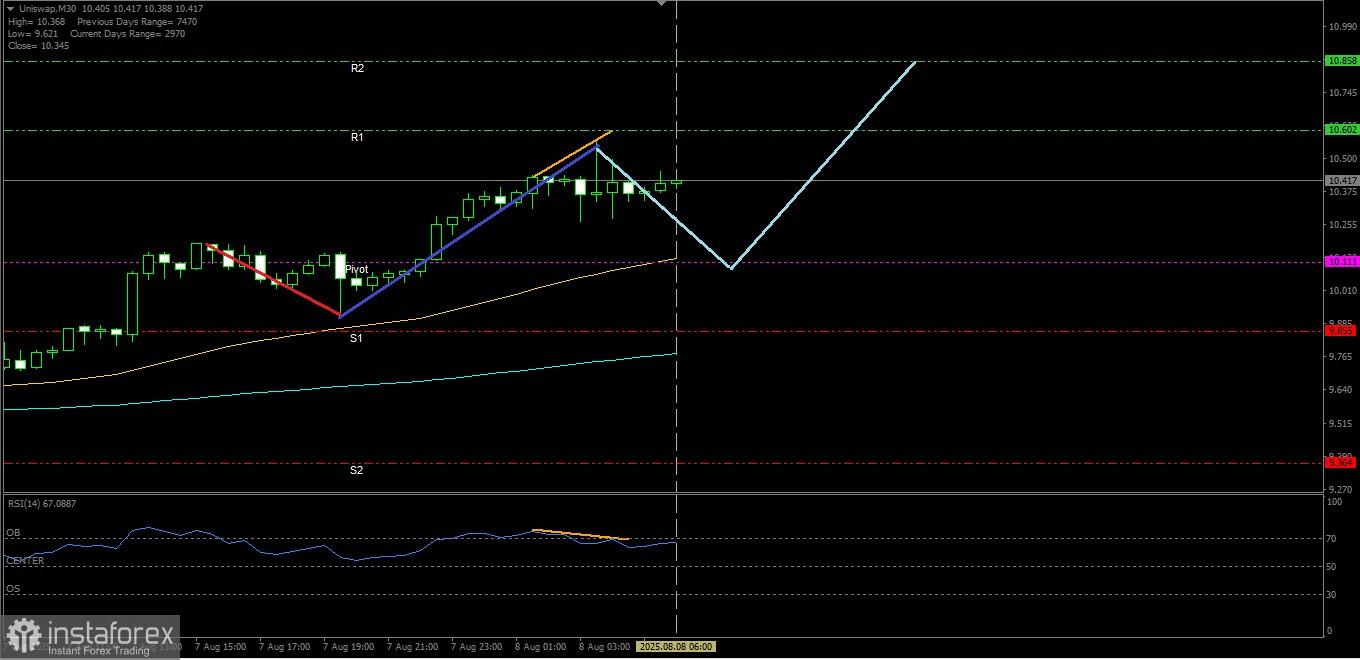Click the 8 Aug 03:00 time axis label

coord(605,647)
